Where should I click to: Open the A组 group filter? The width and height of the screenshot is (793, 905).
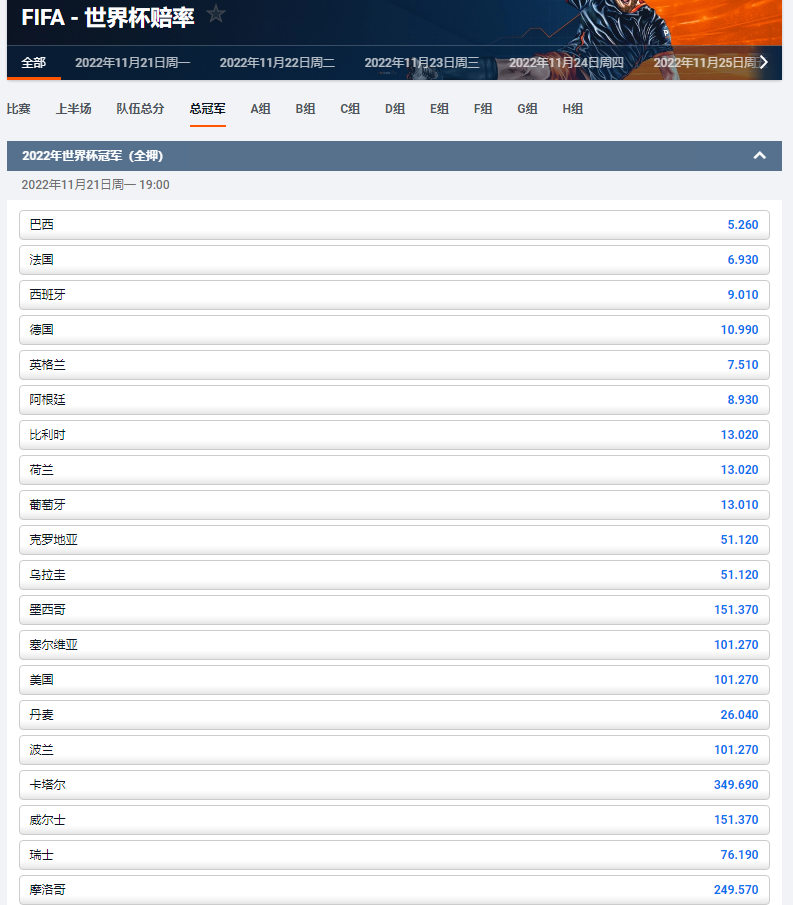(260, 108)
